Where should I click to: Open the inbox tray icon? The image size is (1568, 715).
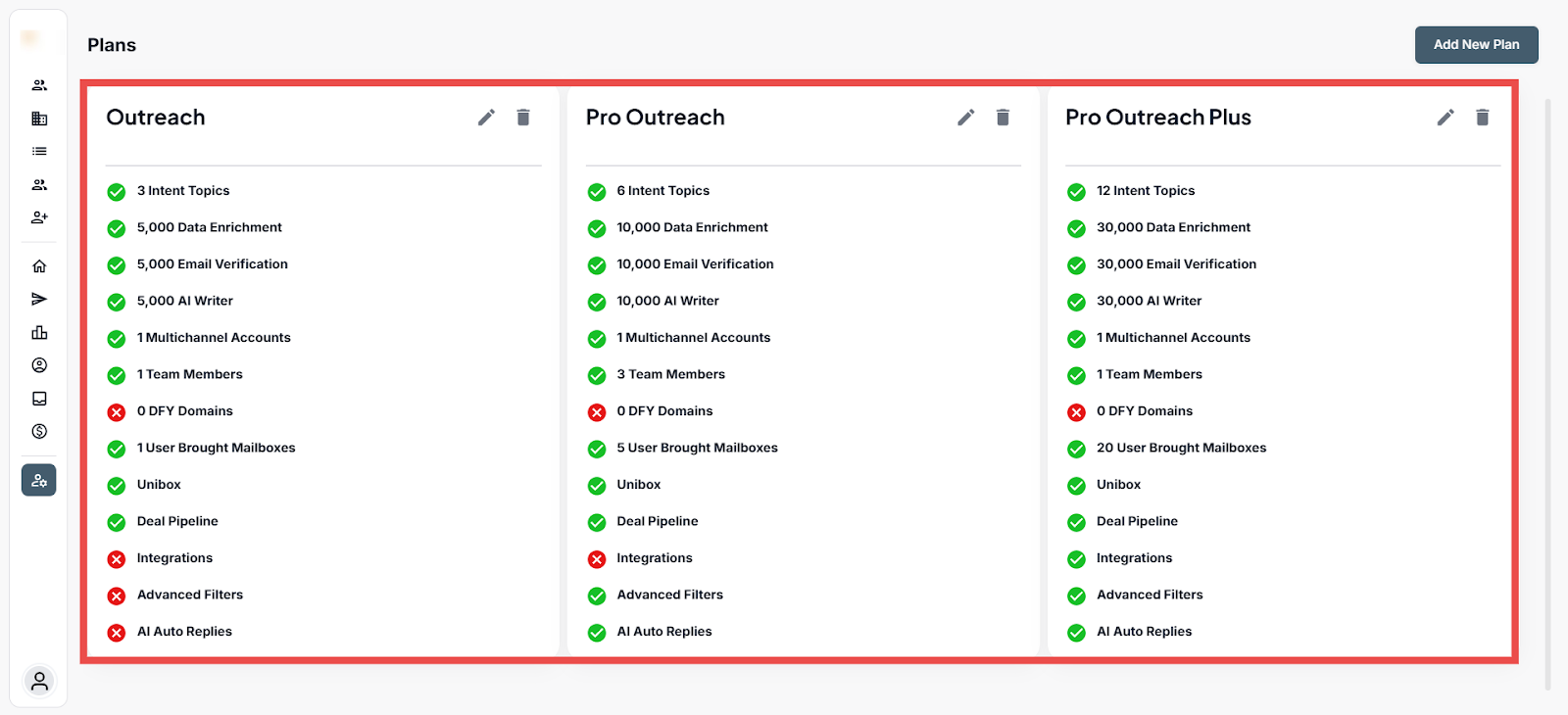tap(39, 399)
